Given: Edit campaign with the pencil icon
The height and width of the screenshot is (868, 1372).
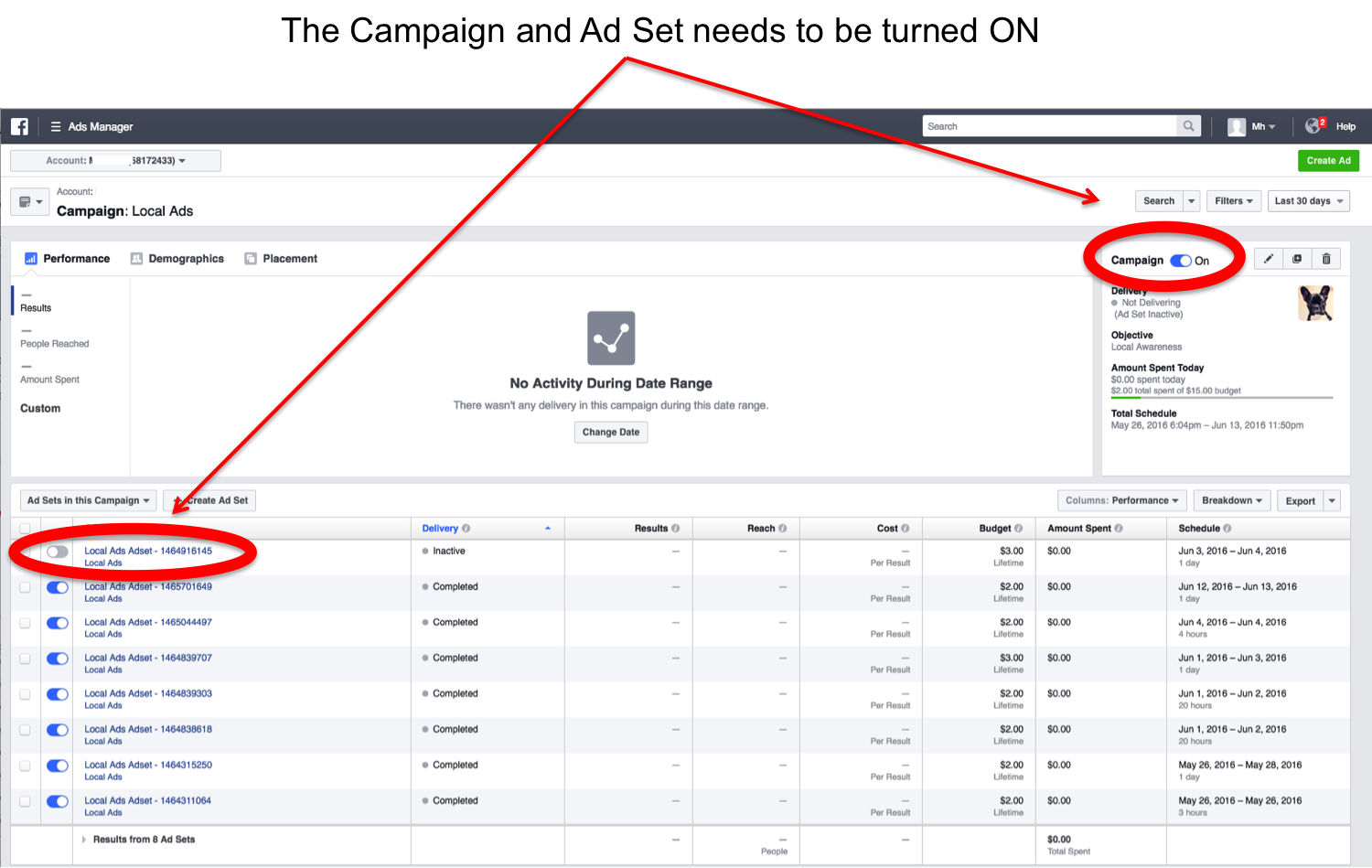Looking at the screenshot, I should coord(1268,259).
